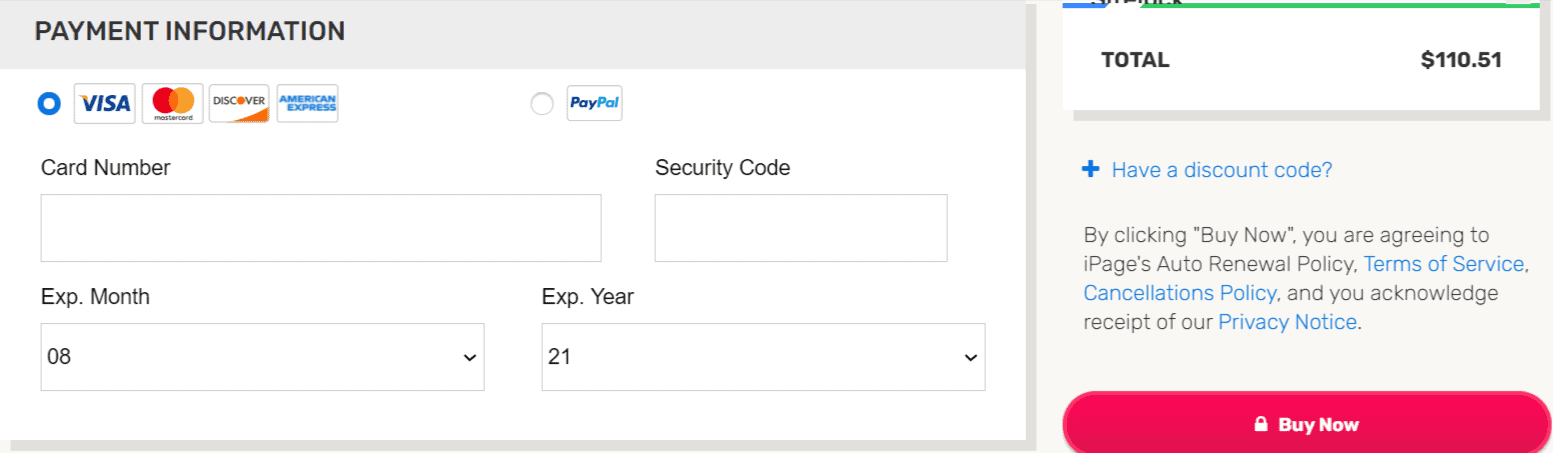The image size is (1553, 453).
Task: Click the lock icon on Buy Now
Action: 1261,424
